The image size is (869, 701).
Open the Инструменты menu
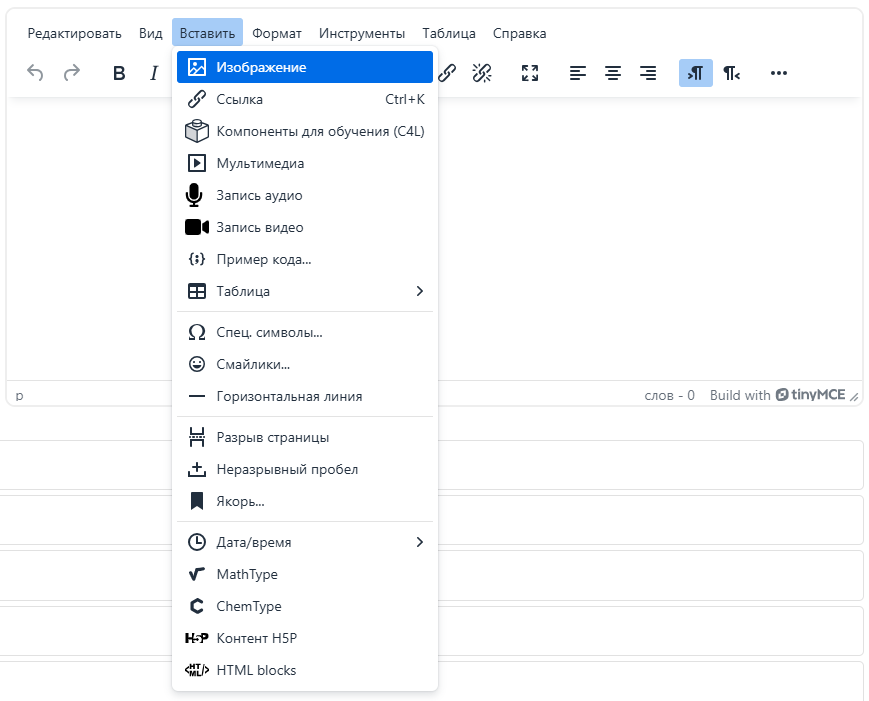point(362,33)
